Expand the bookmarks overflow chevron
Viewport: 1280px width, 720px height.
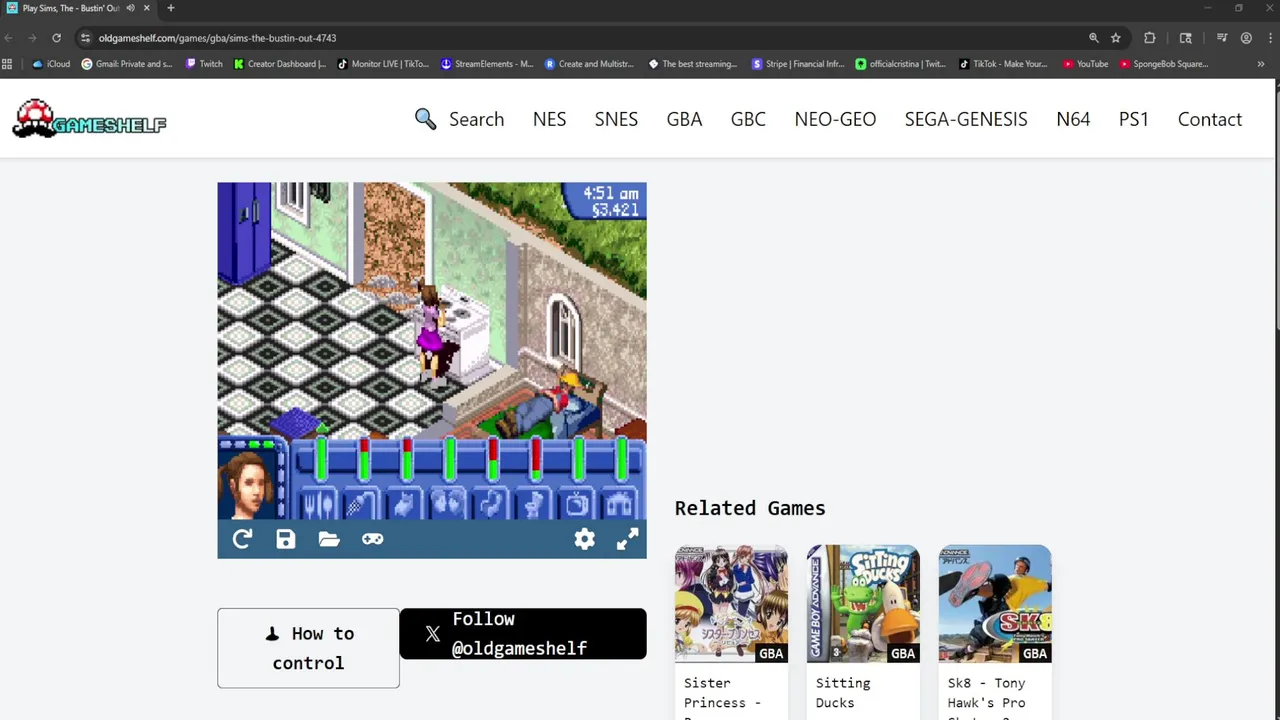[x=1261, y=64]
